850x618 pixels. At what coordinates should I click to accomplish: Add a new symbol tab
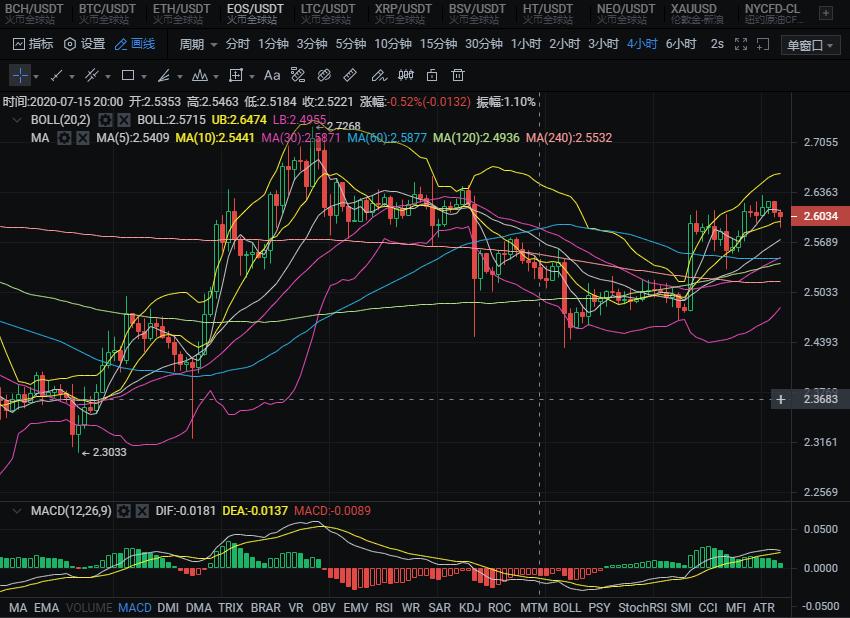pyautogui.click(x=826, y=13)
